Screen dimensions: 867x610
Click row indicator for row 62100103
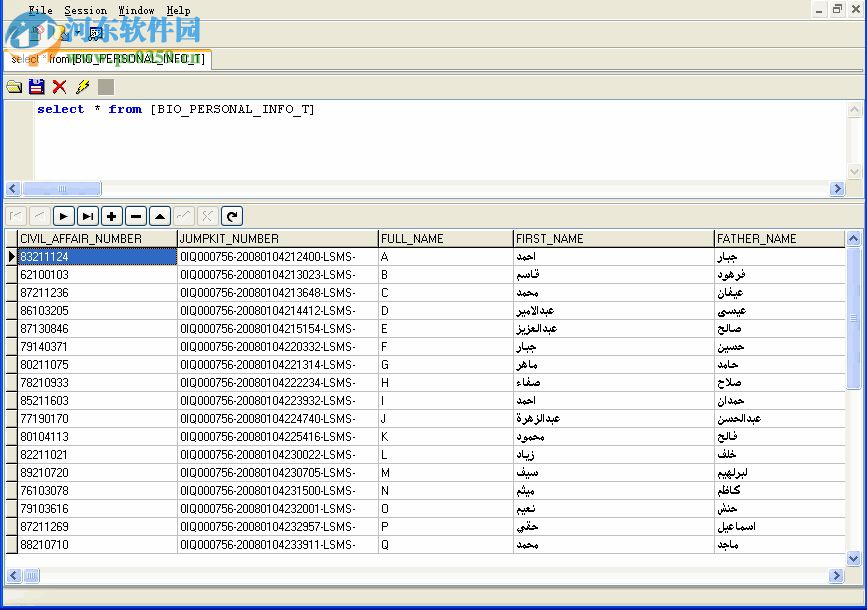pyautogui.click(x=12, y=275)
